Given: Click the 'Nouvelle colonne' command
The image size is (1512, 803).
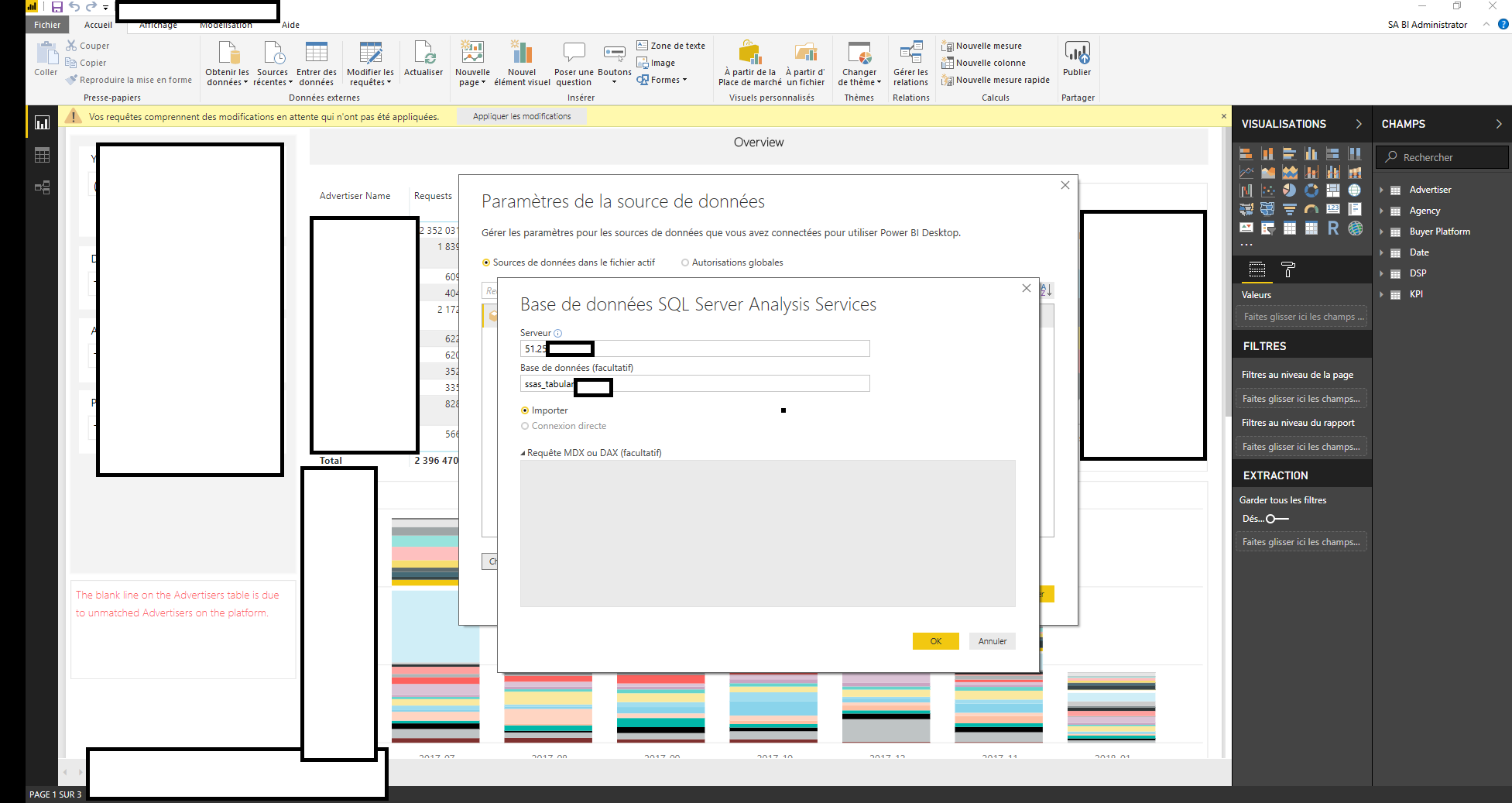Looking at the screenshot, I should (x=983, y=63).
